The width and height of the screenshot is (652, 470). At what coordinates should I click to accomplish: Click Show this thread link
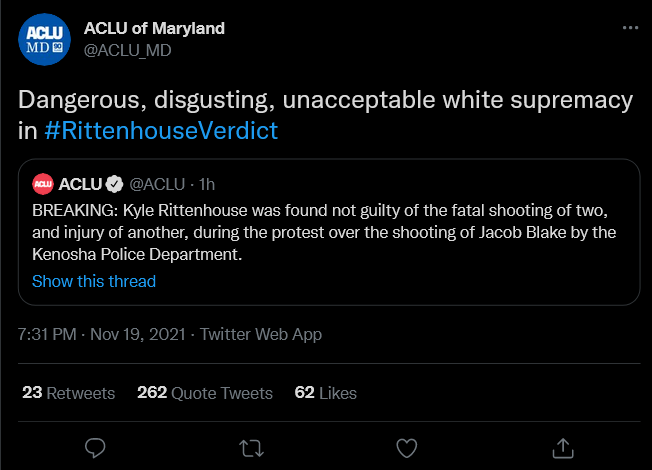[94, 281]
